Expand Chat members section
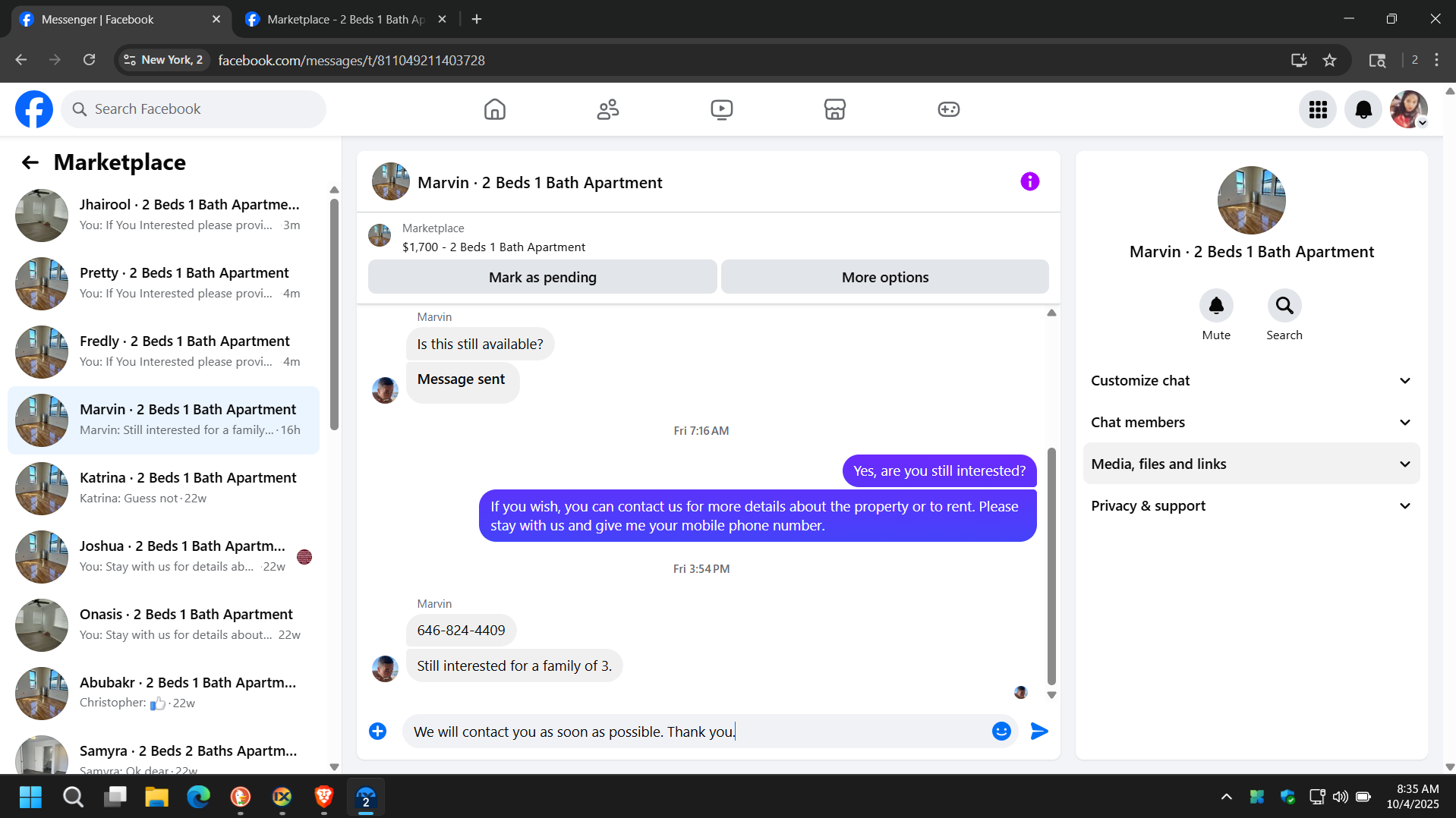Viewport: 1456px width, 818px height. tap(1251, 423)
